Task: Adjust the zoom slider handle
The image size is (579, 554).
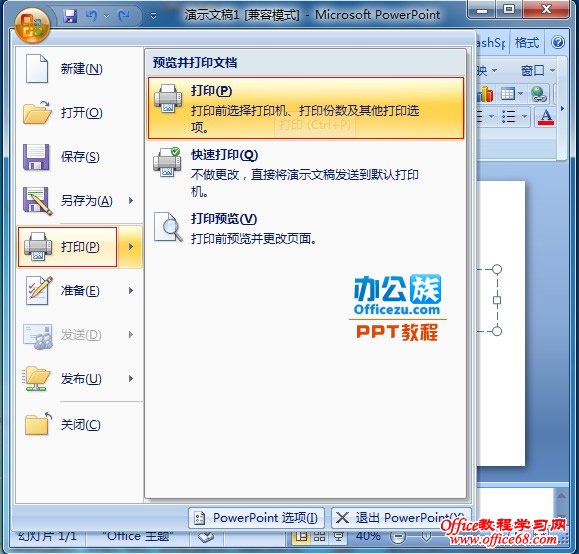Action: [x=426, y=537]
